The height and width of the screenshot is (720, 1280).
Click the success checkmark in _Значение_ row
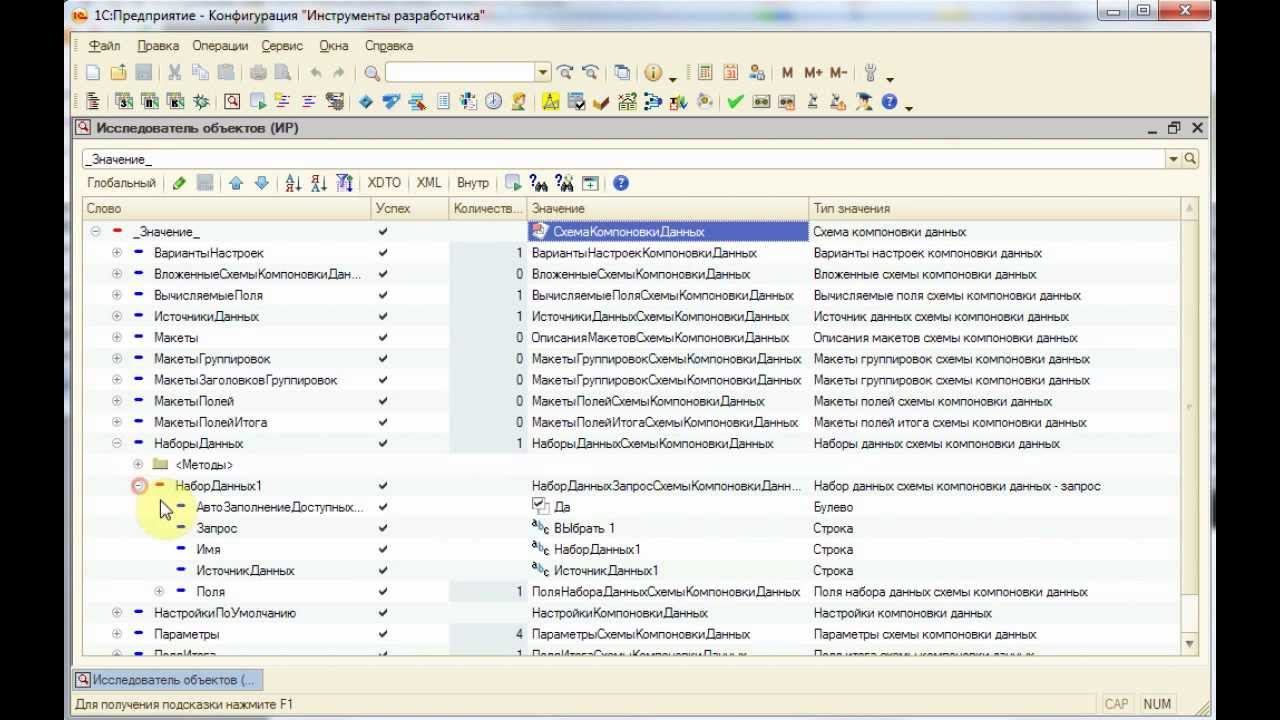pos(383,232)
